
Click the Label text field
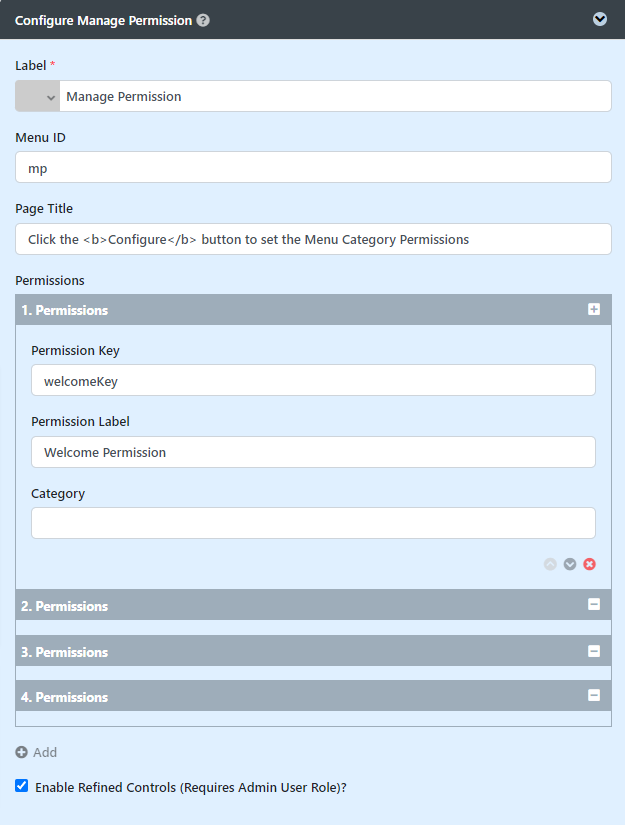click(x=335, y=97)
